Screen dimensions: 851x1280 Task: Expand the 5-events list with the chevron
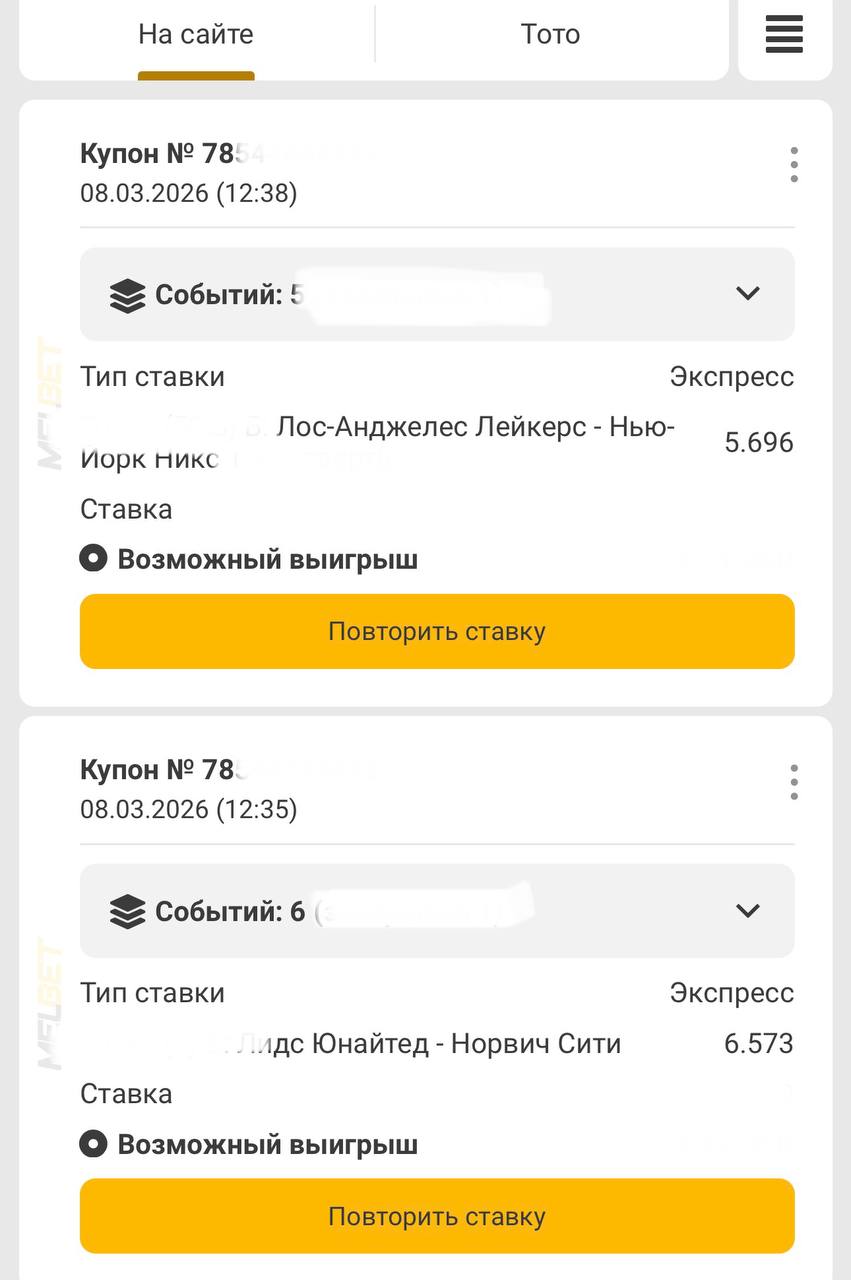click(x=747, y=294)
